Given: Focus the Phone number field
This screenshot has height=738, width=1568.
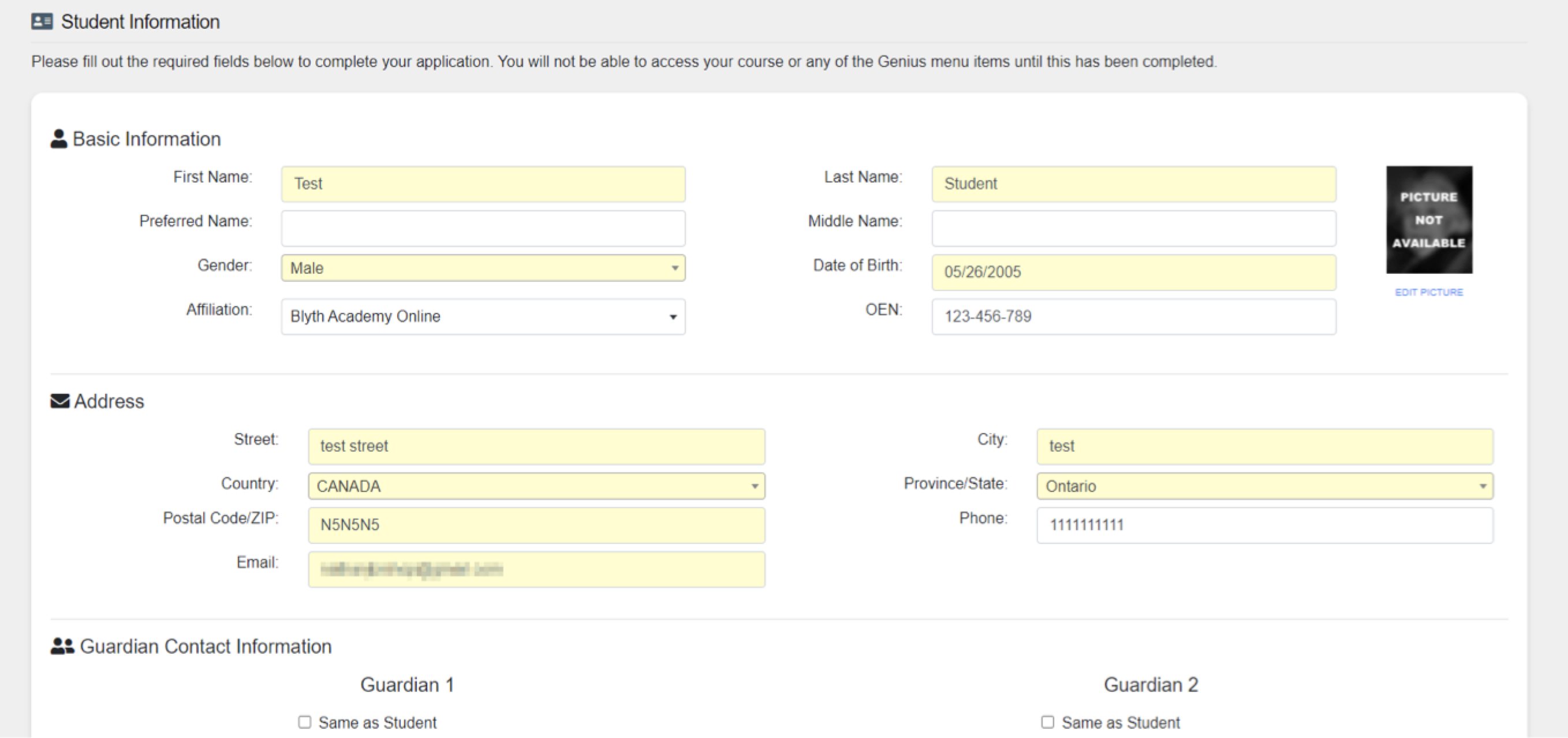Looking at the screenshot, I should click(x=1264, y=525).
